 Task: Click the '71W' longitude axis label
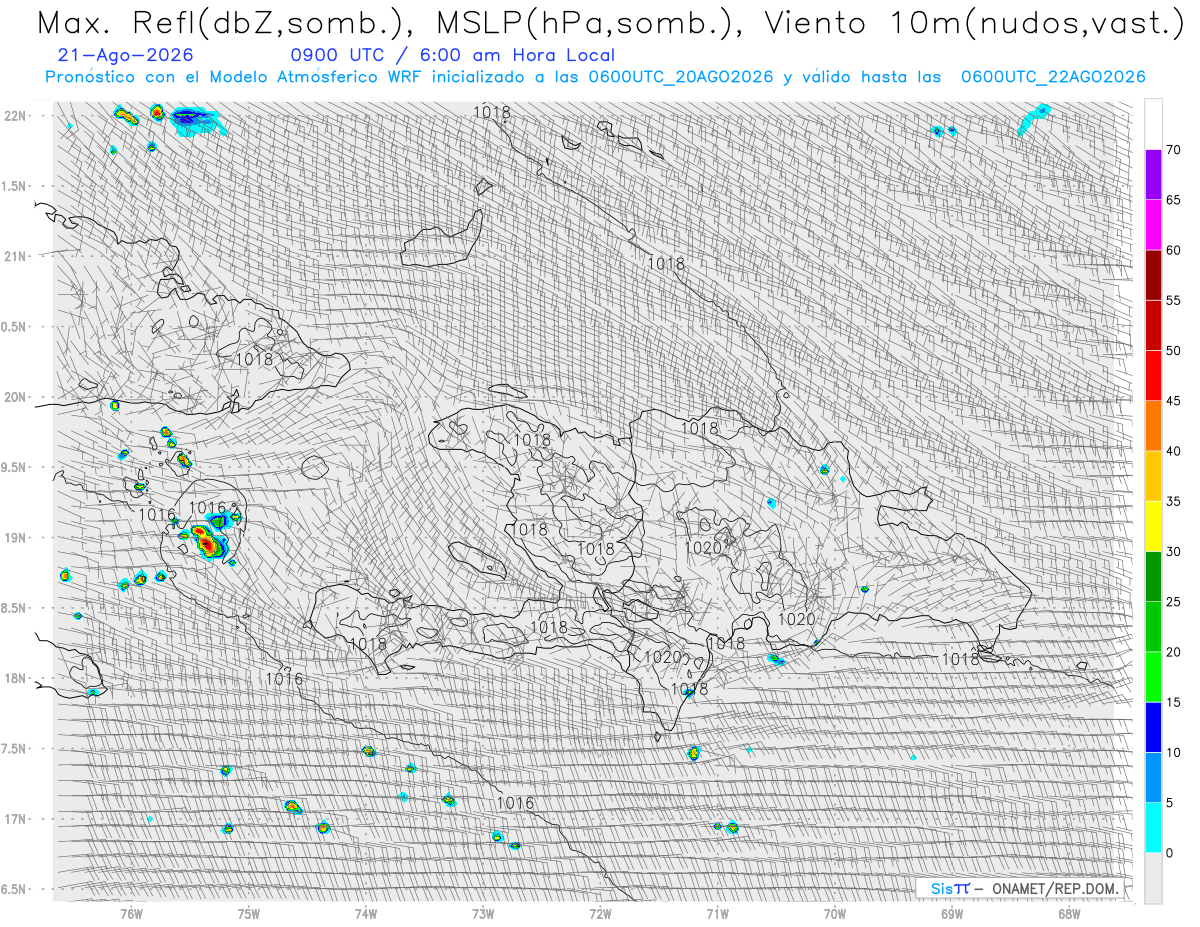point(717,912)
